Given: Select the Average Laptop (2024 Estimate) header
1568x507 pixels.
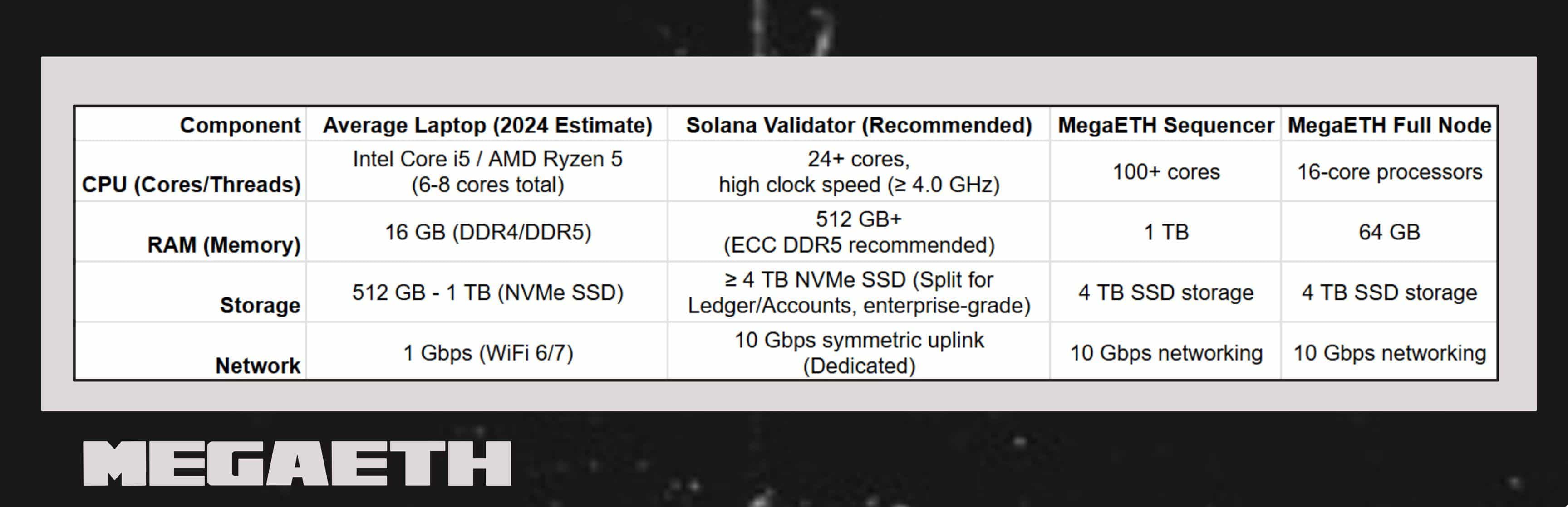Looking at the screenshot, I should tap(487, 125).
